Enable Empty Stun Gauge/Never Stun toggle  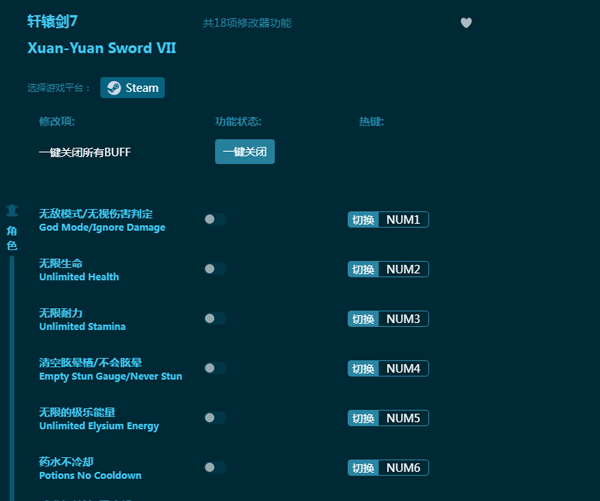coord(214,368)
